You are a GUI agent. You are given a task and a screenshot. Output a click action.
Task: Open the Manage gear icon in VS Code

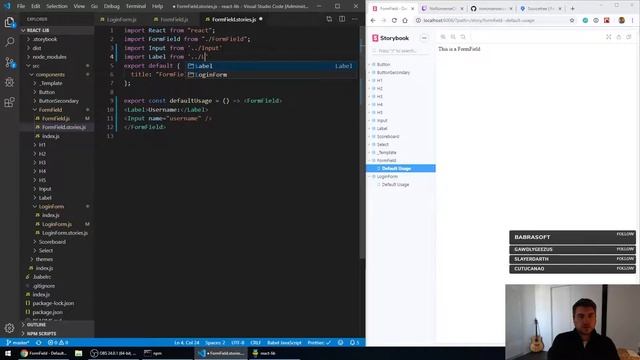[x=9, y=328]
